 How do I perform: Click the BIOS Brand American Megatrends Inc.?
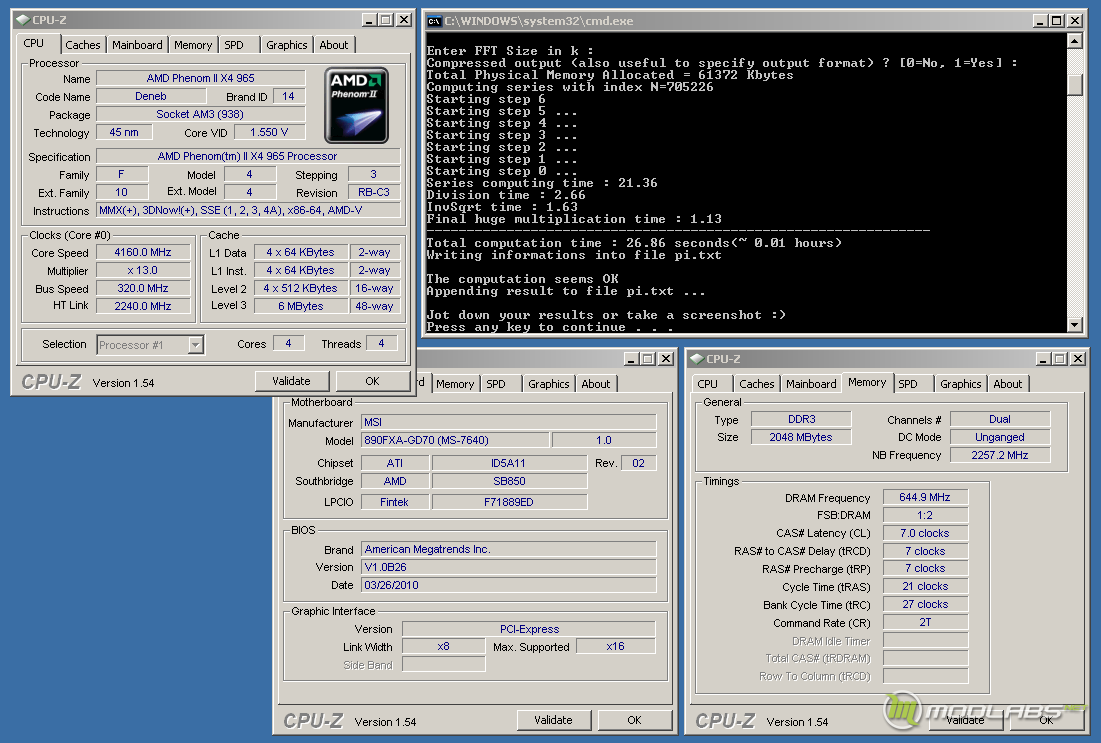pos(509,549)
